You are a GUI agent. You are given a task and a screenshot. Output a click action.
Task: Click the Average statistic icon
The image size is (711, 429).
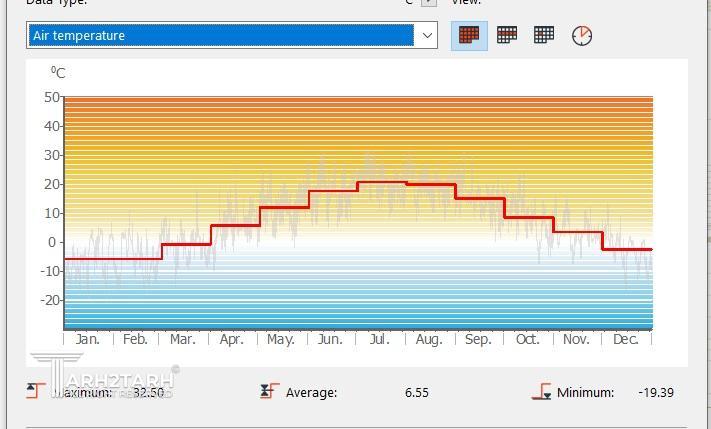tap(269, 392)
